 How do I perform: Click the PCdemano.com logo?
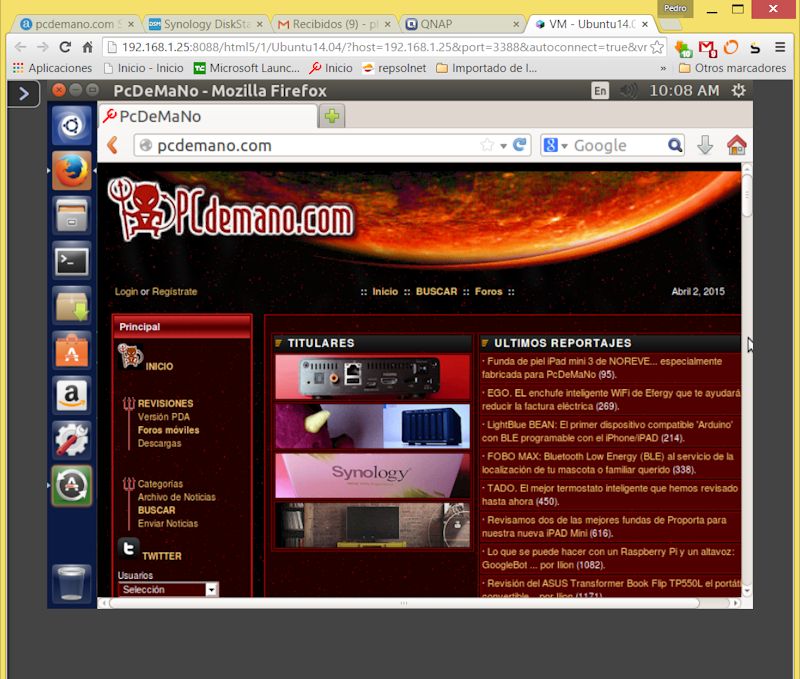click(231, 210)
